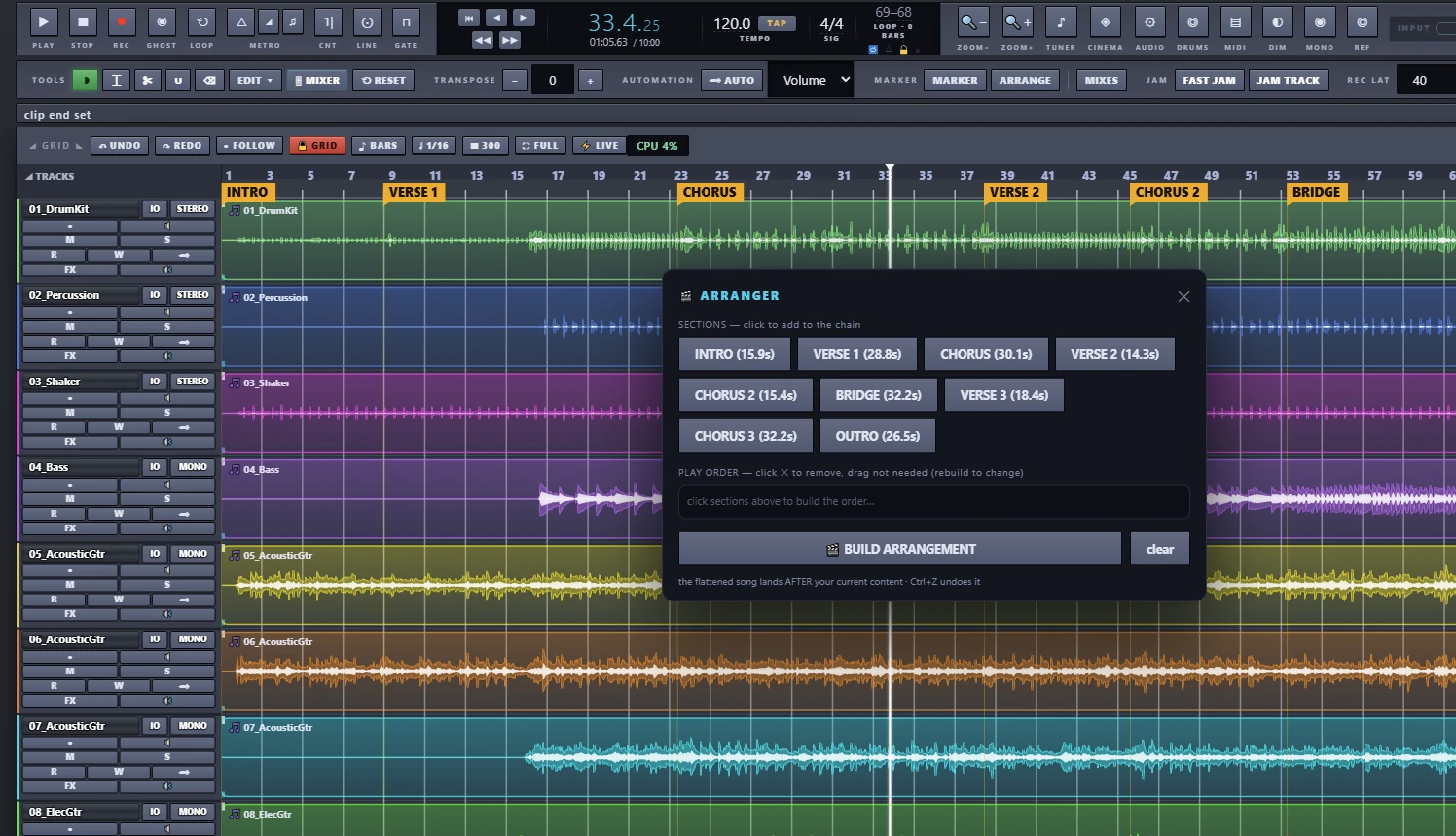Add Bridge (32.2s) section to chain
Image resolution: width=1456 pixels, height=836 pixels.
coord(878,395)
